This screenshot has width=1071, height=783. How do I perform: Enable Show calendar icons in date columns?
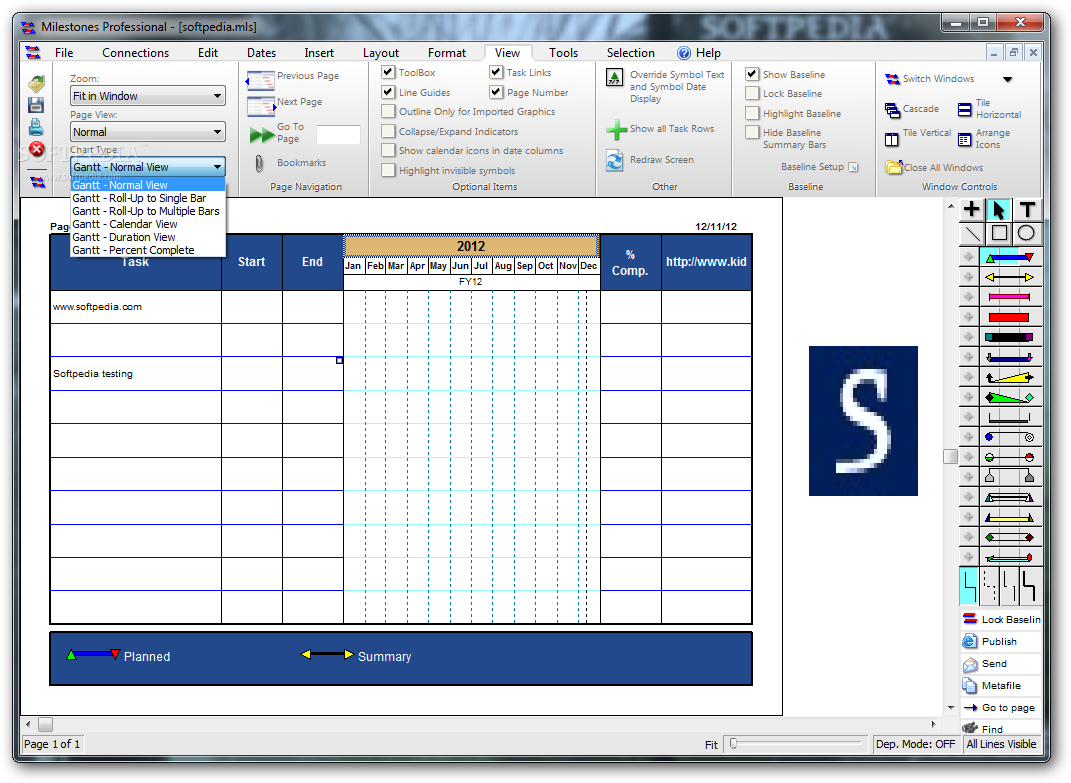coord(388,150)
